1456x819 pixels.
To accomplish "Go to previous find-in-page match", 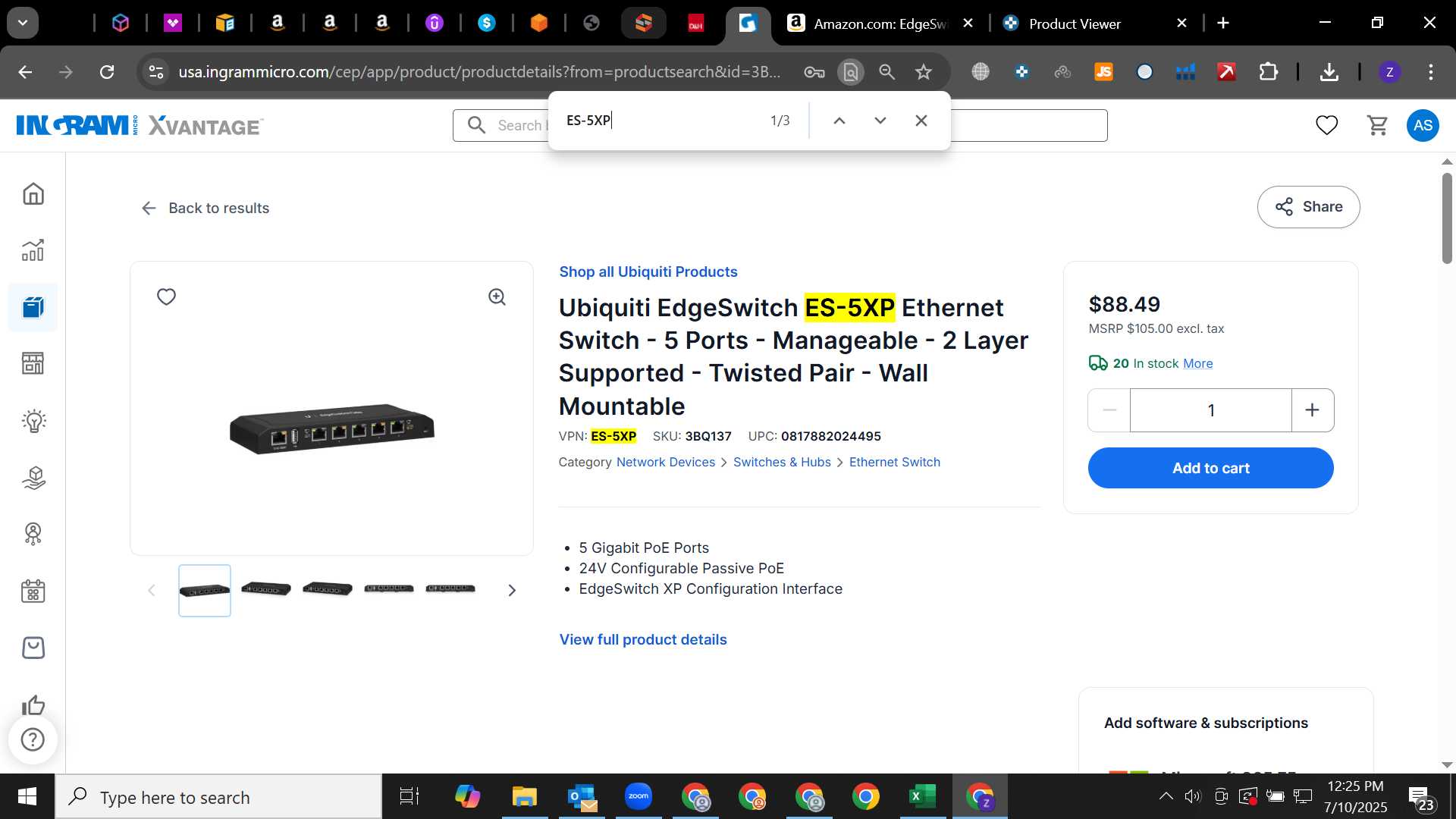I will [x=839, y=121].
